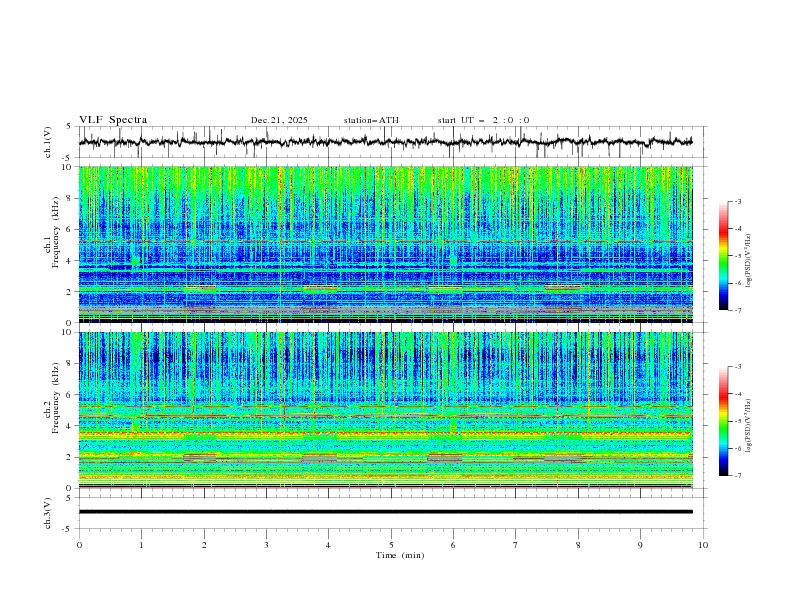Click the ch.1 PSD color scale bar
Screen dimensions: 792x612
pos(723,255)
